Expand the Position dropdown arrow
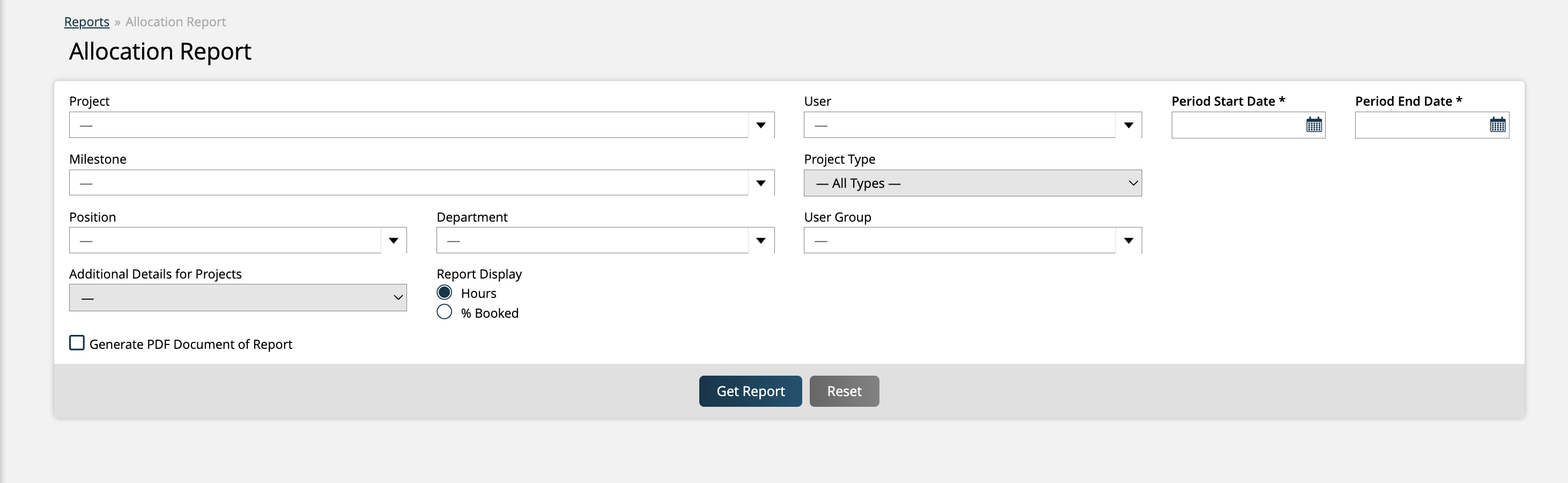 click(x=393, y=240)
